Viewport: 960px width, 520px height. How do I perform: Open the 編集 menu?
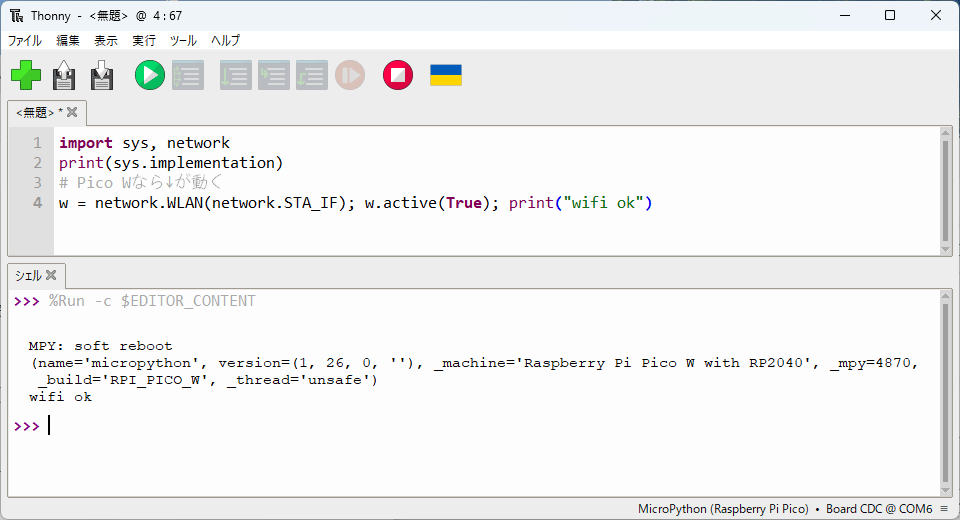click(x=68, y=40)
